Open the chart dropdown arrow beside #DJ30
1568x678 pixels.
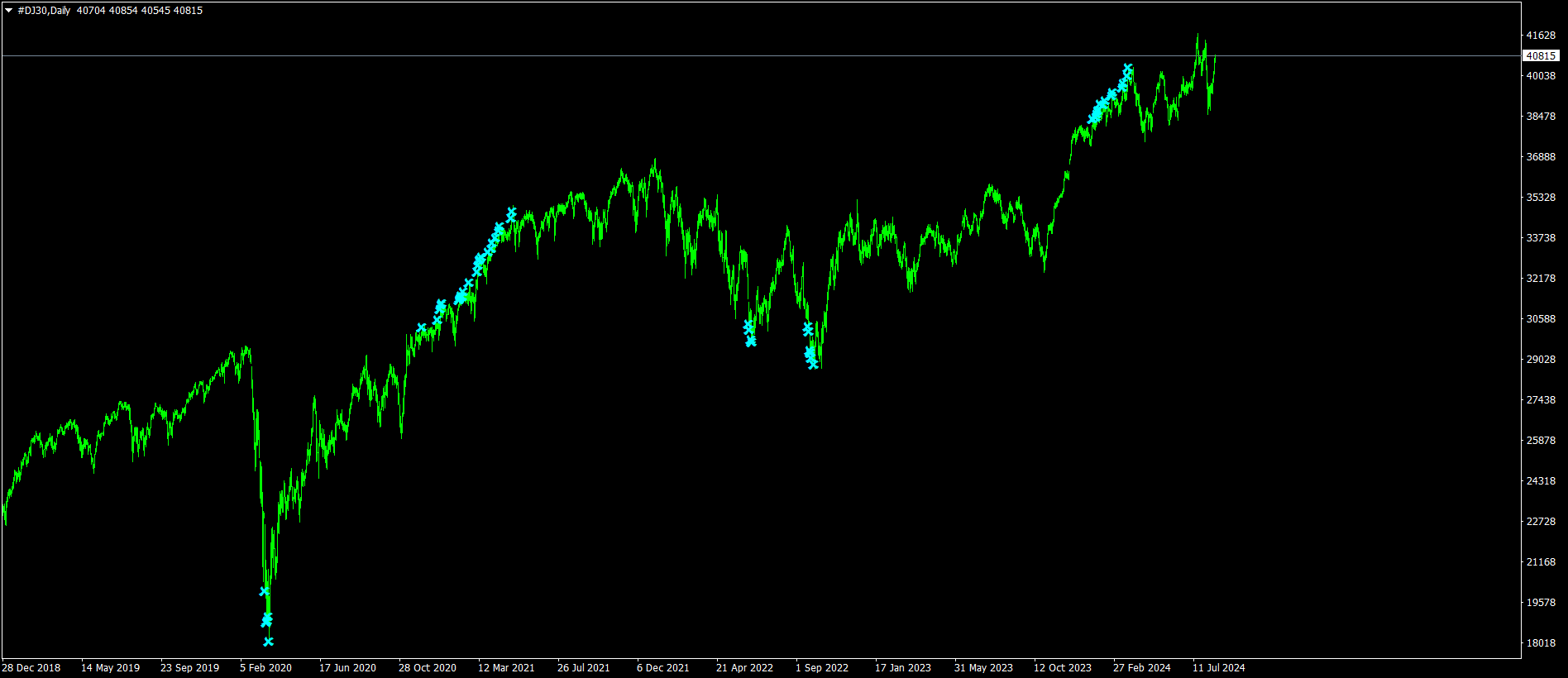click(8, 11)
